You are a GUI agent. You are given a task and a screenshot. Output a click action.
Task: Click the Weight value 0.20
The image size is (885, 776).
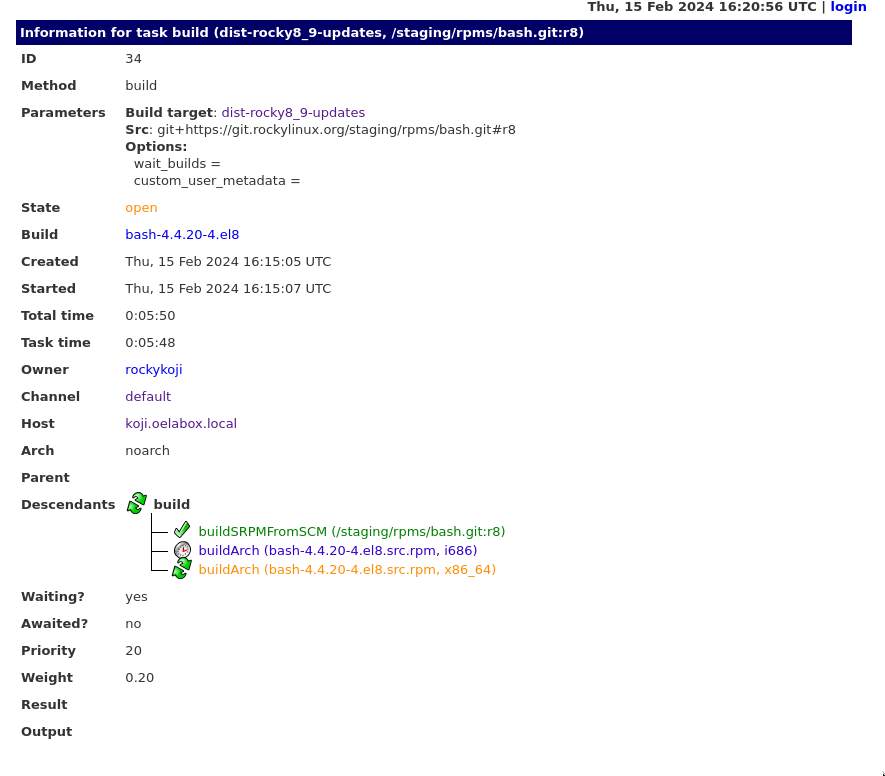tap(139, 678)
